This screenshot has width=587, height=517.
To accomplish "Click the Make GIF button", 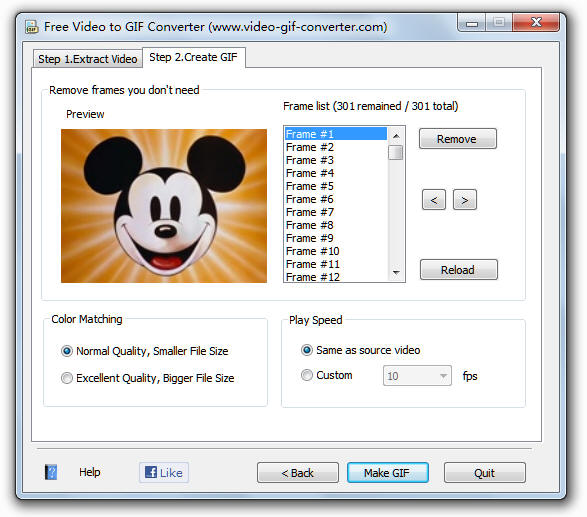I will [387, 473].
